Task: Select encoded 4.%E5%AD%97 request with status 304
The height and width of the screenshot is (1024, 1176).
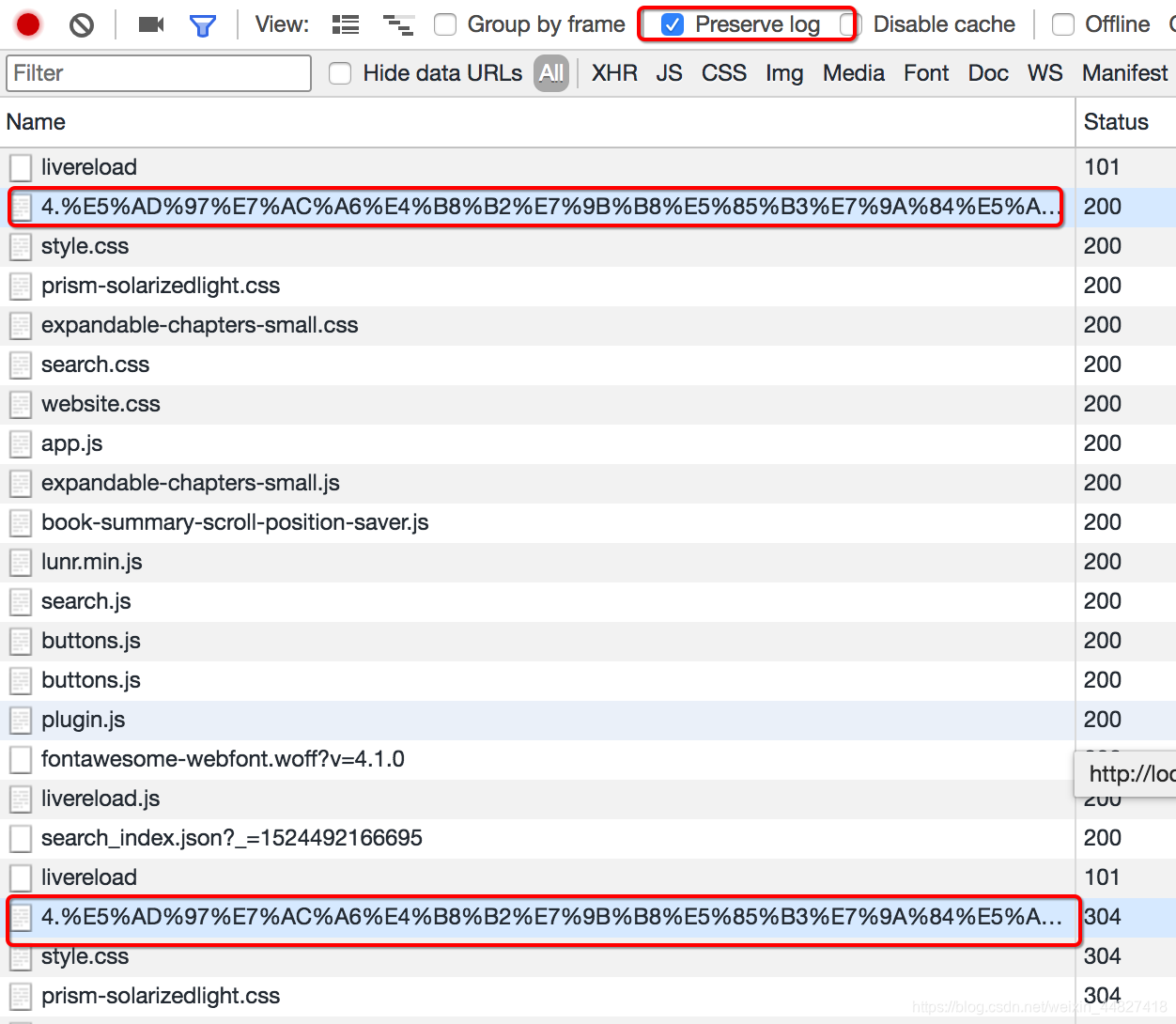Action: tap(588, 917)
